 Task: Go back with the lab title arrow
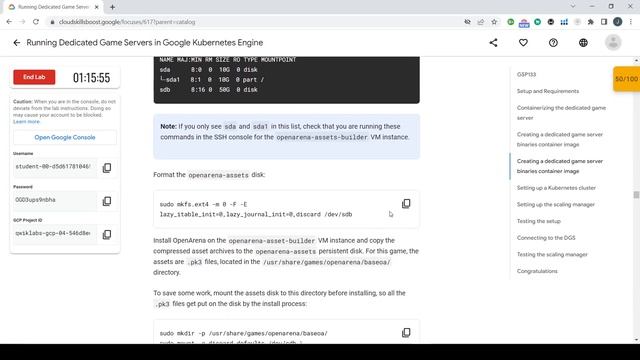[x=16, y=42]
